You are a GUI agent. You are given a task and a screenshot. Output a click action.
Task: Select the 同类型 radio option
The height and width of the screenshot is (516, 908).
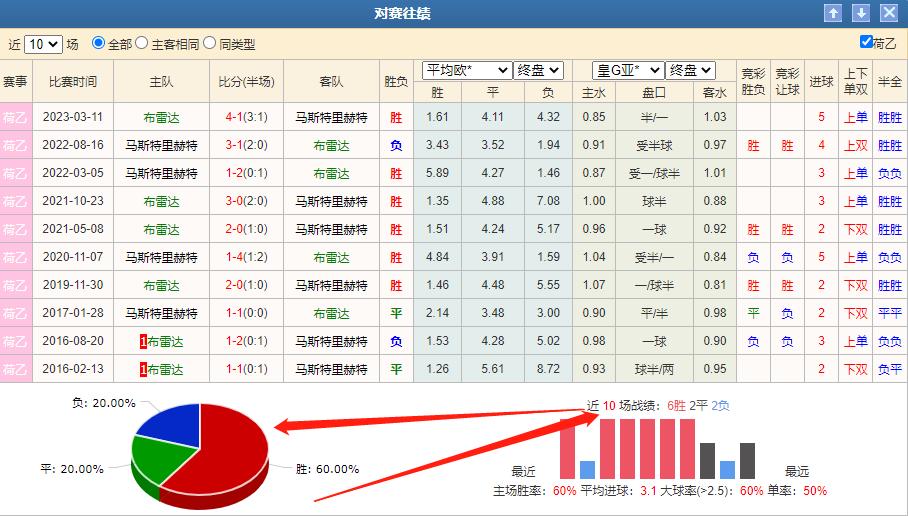click(210, 43)
